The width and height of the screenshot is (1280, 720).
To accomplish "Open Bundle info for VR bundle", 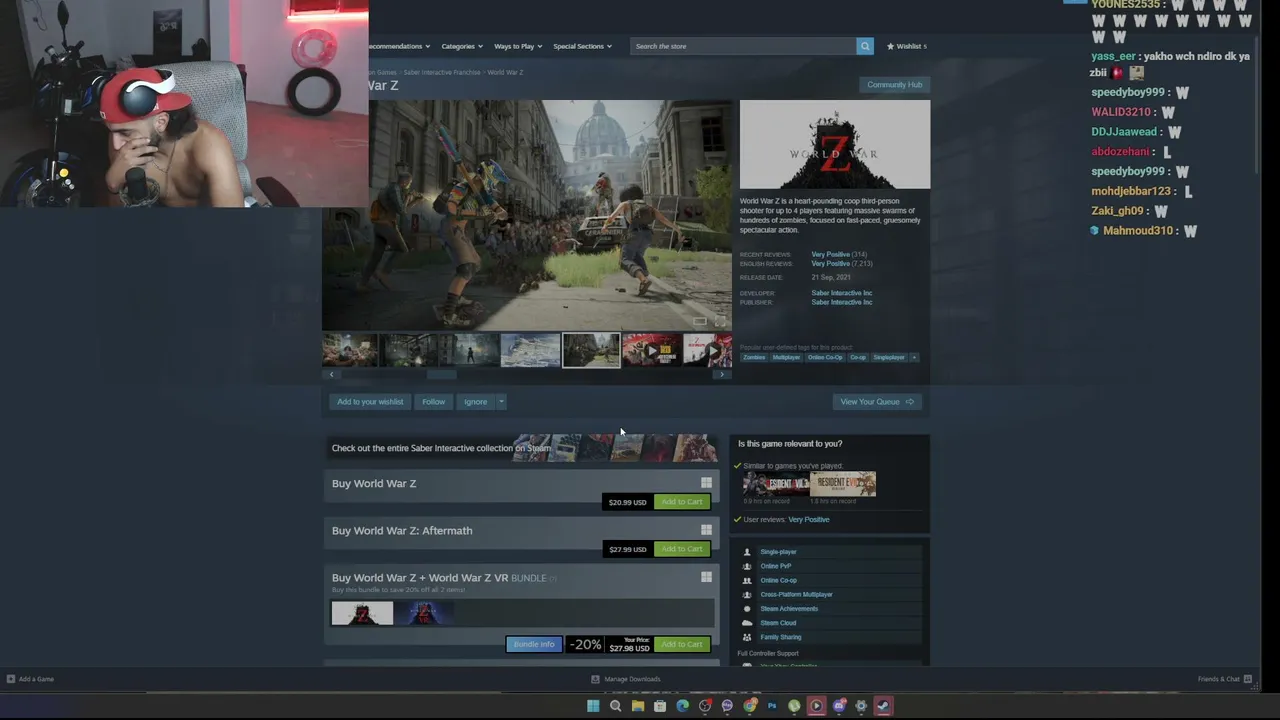I will pos(534,644).
